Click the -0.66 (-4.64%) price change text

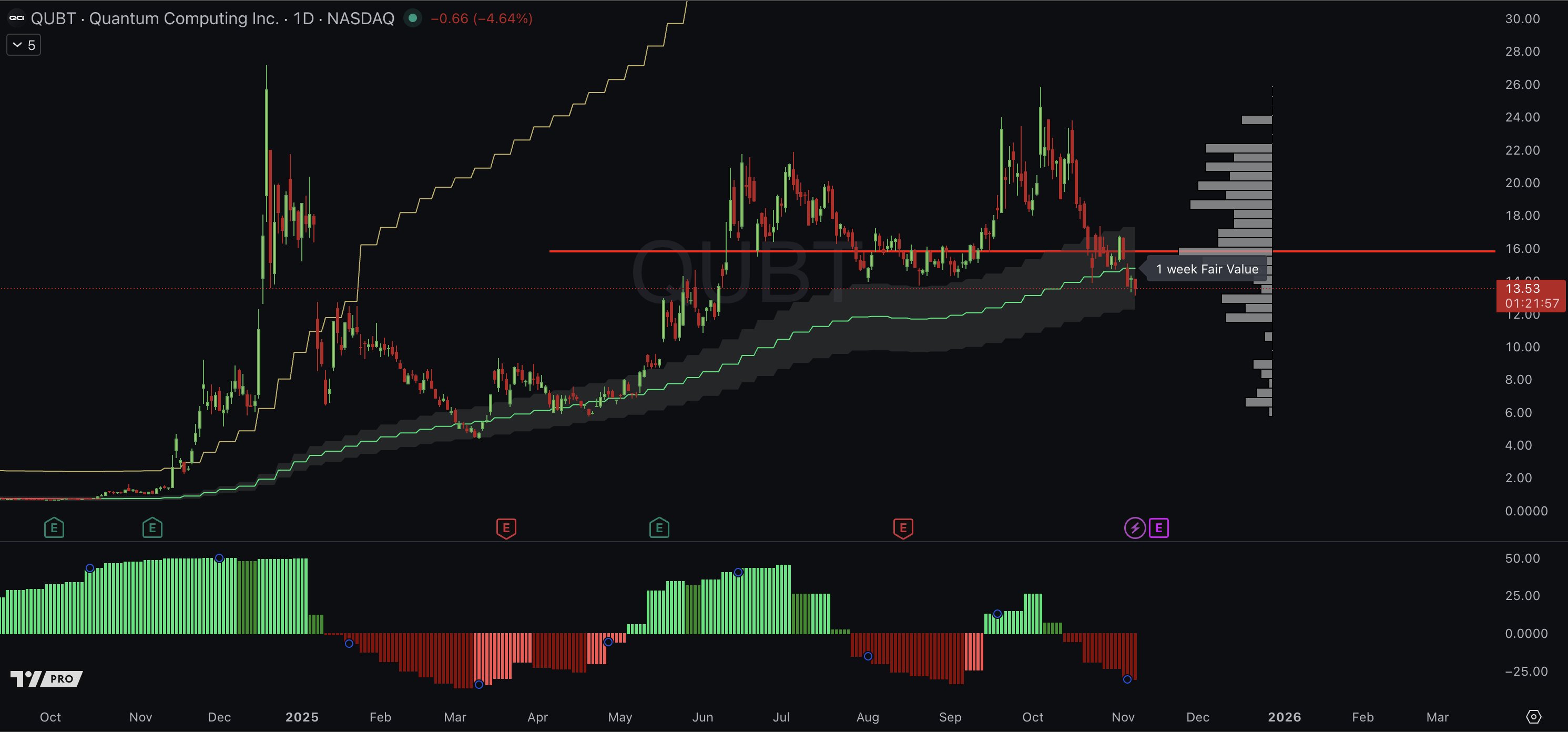[x=481, y=18]
